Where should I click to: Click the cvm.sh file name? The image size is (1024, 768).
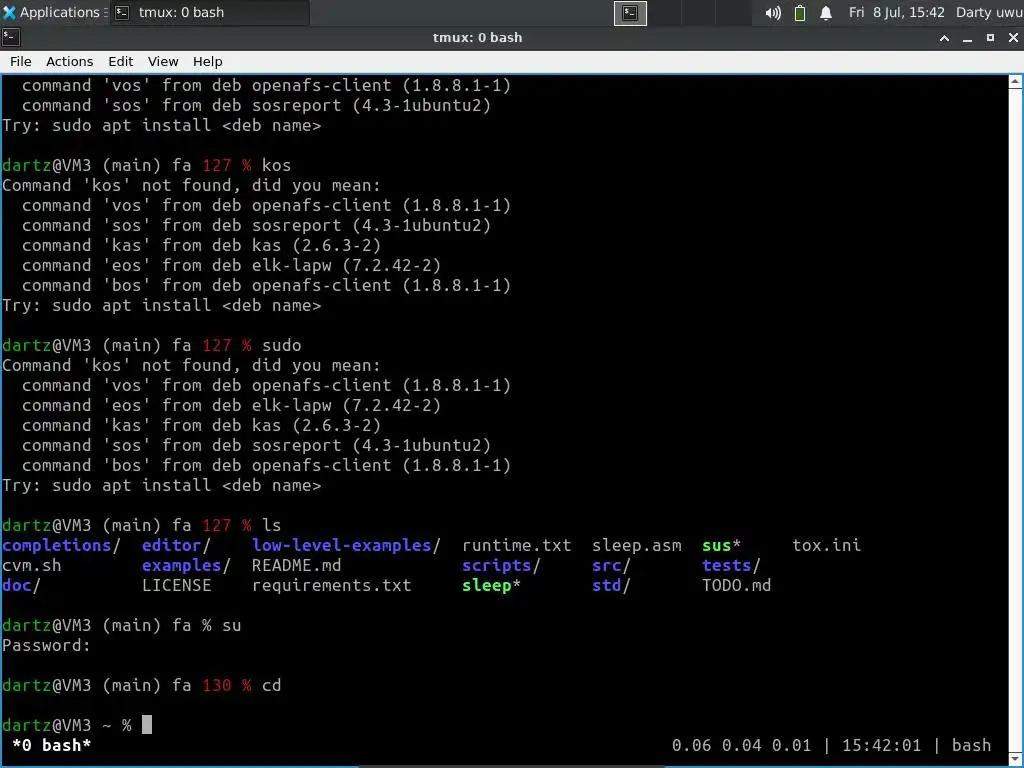(x=31, y=565)
